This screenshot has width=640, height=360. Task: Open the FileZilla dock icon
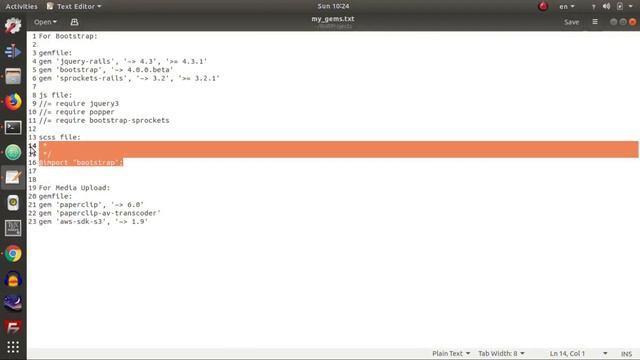pyautogui.click(x=13, y=327)
